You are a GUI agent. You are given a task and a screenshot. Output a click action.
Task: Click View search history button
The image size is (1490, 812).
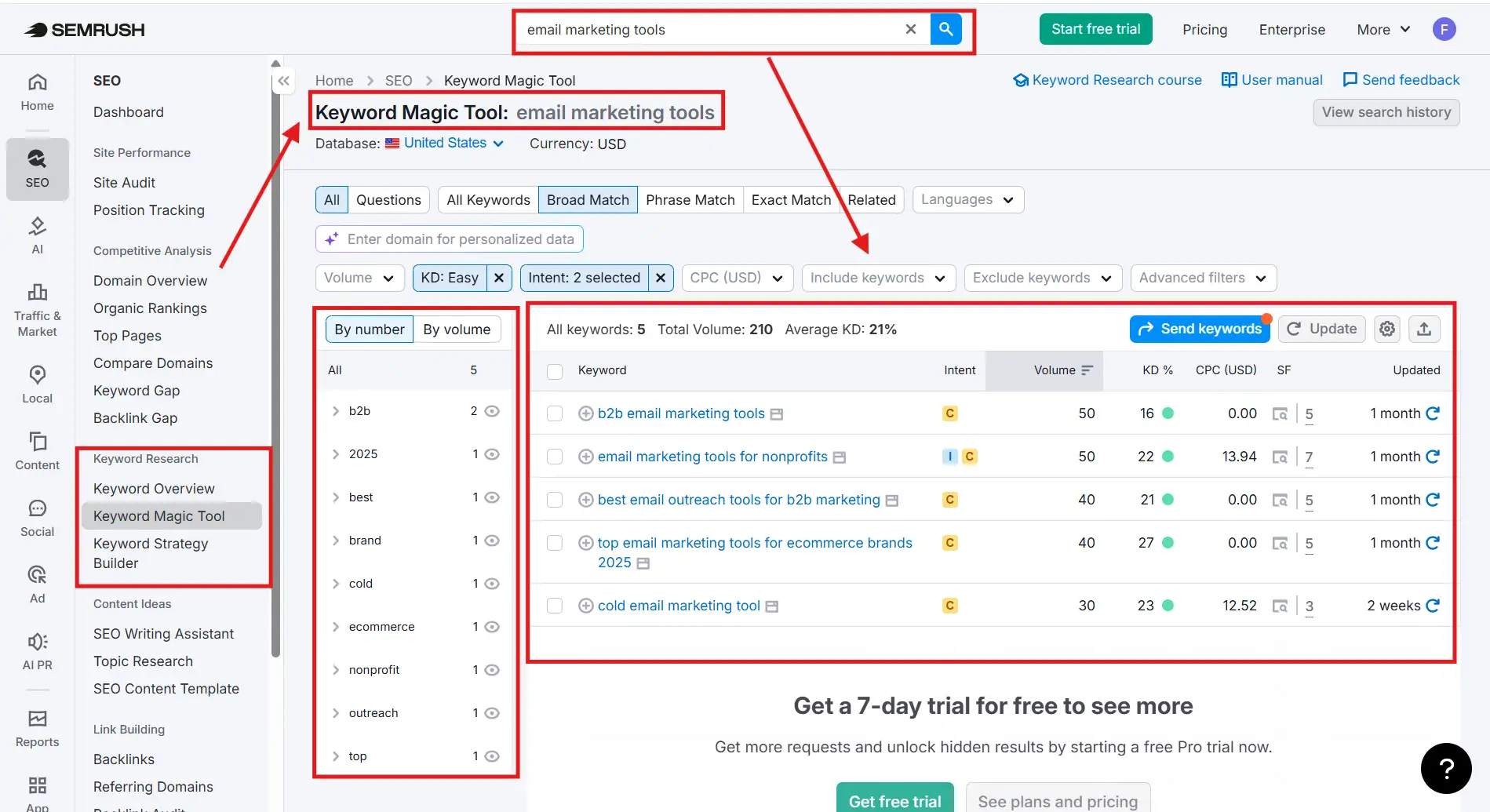coord(1386,112)
